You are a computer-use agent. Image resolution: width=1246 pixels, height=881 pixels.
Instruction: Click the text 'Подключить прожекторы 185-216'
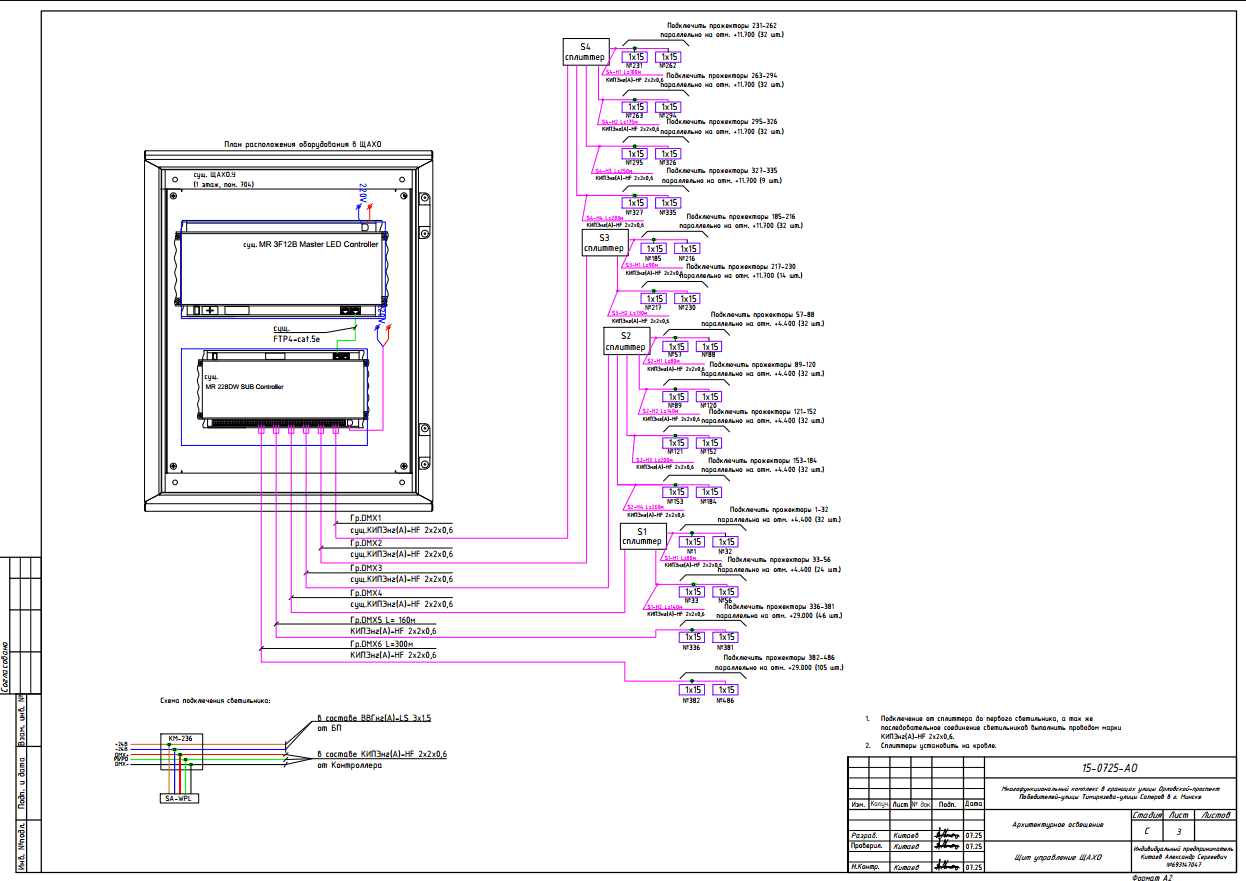[740, 217]
